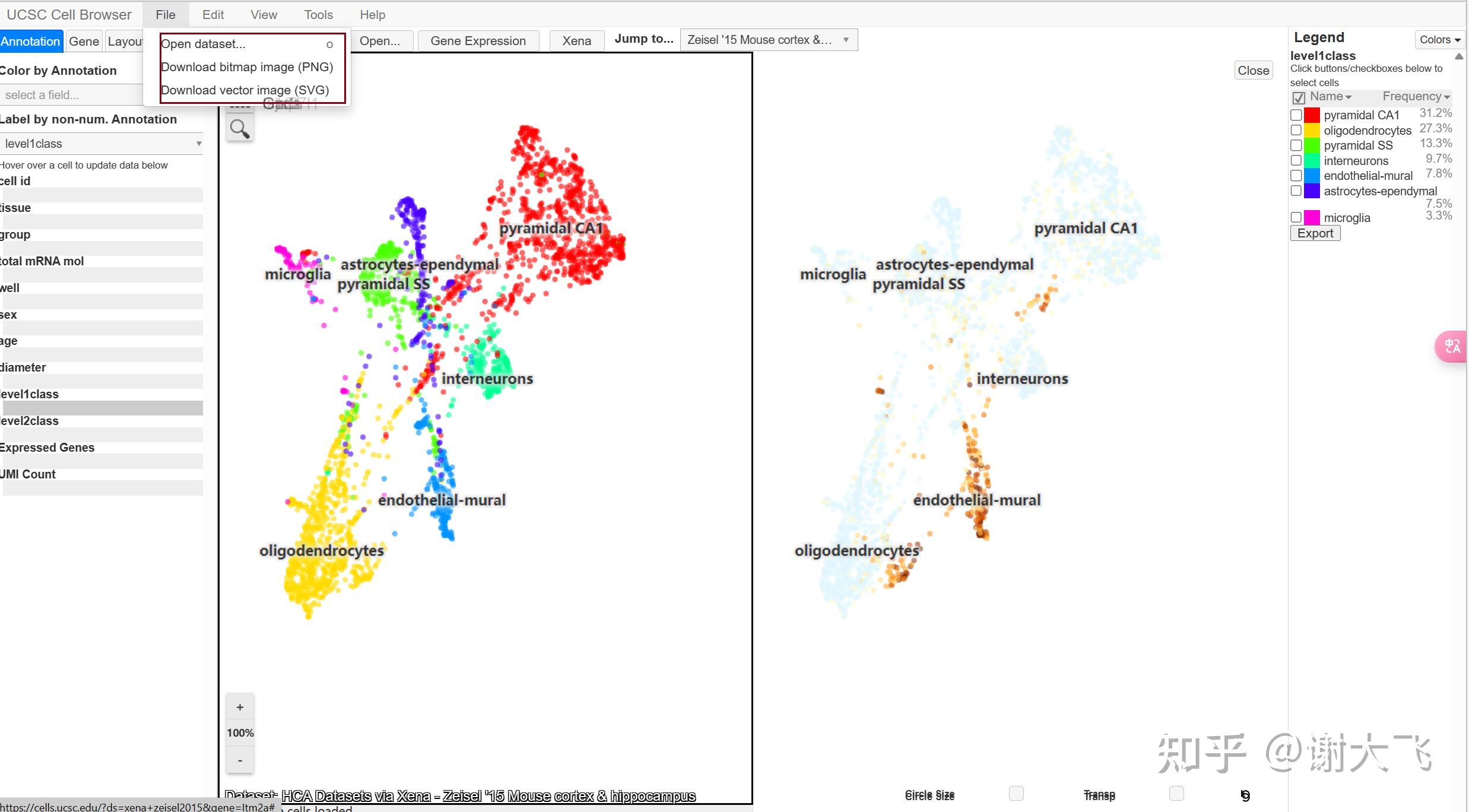The width and height of the screenshot is (1469, 812).
Task: Click the Close button of split view
Action: [x=1253, y=71]
